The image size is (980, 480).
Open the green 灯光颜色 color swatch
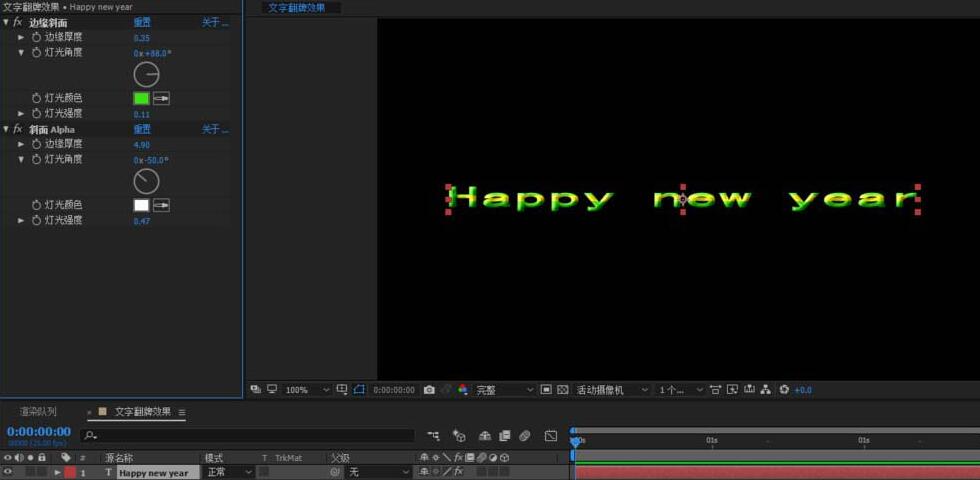[x=141, y=98]
